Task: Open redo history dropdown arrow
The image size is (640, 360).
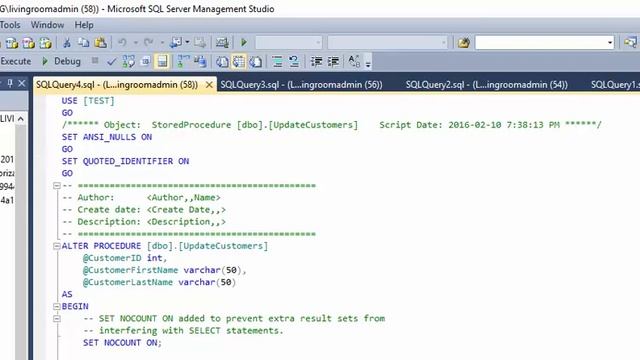Action: pos(162,42)
